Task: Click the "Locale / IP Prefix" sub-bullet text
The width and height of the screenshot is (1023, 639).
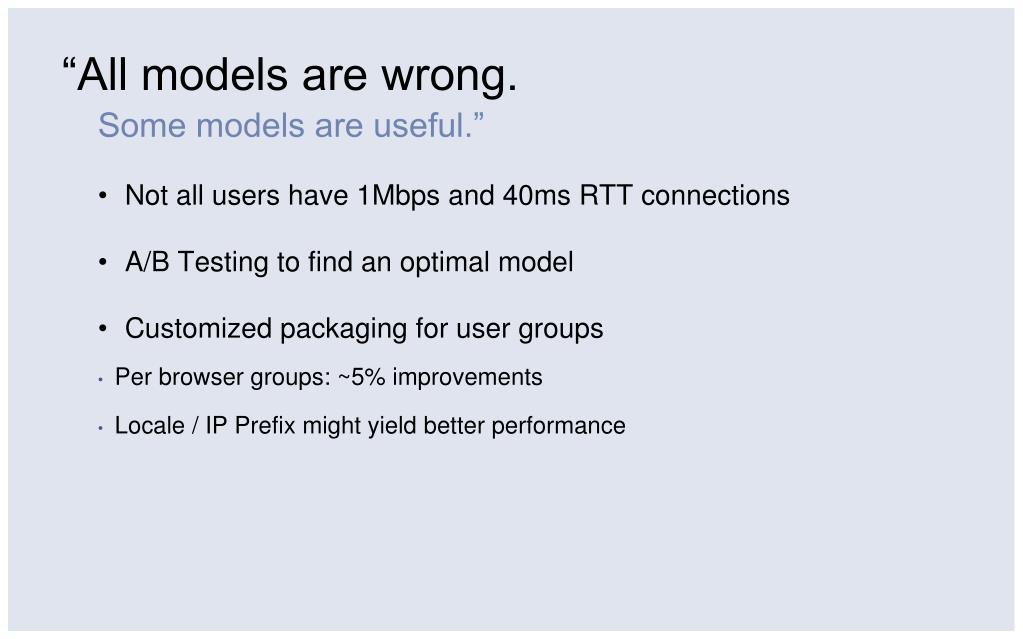Action: [370, 426]
